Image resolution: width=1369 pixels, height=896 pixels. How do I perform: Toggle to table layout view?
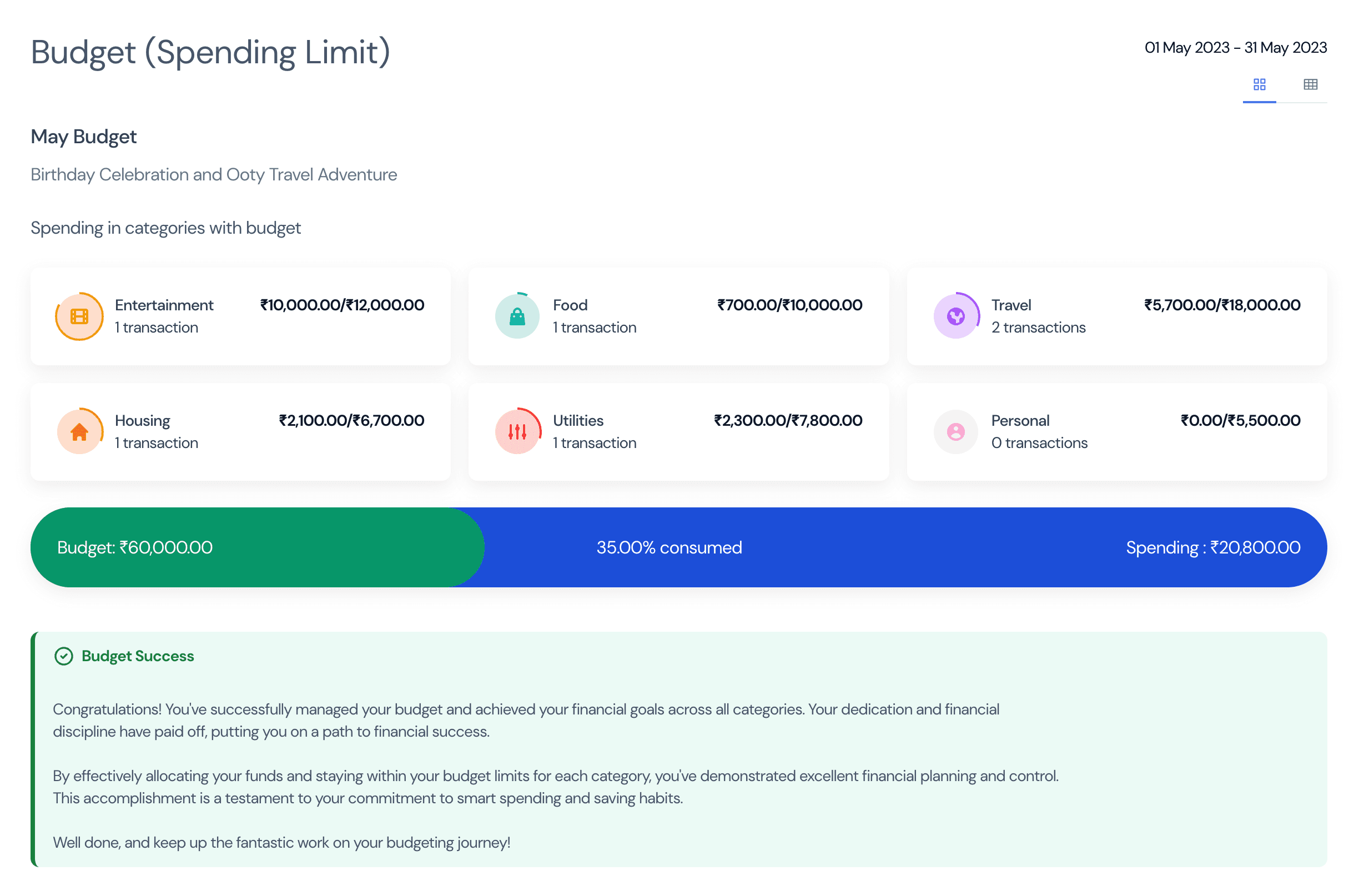pos(1312,84)
